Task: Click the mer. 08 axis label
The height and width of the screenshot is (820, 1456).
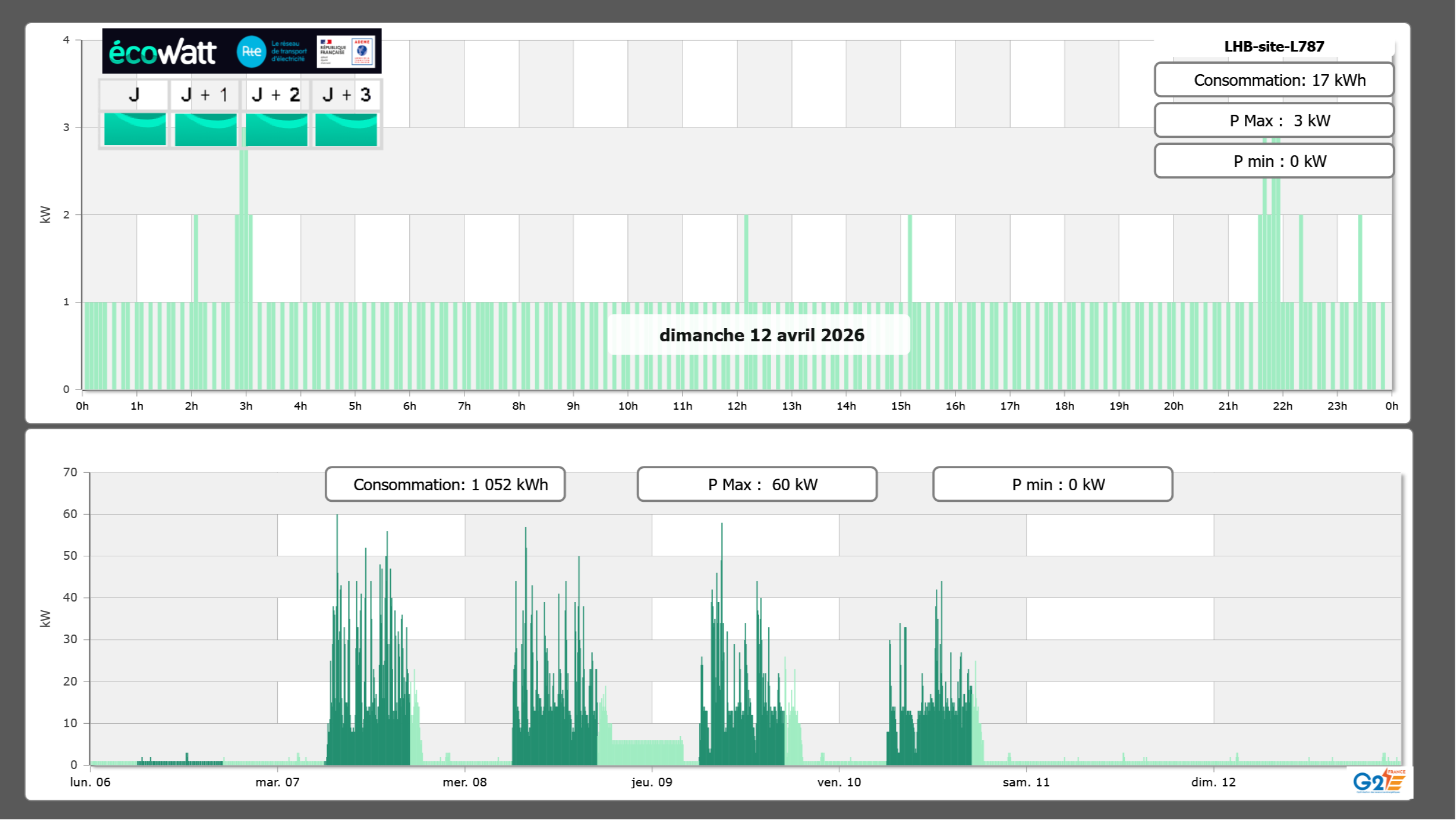Action: (464, 782)
